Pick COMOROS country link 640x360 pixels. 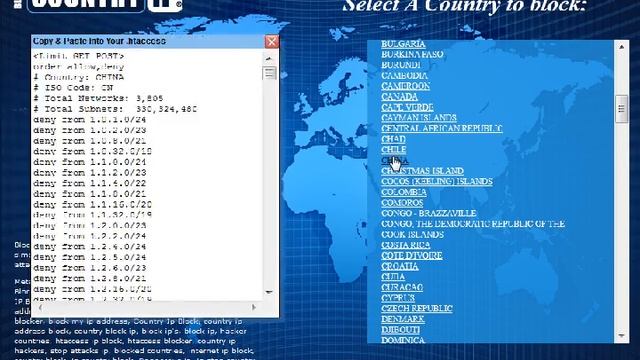pyautogui.click(x=402, y=203)
